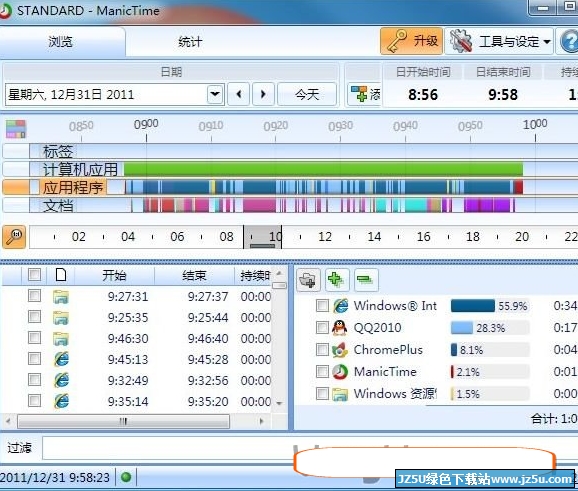Screen dimensions: 578x491
Task: Click the list vertical scrollbar up arrow
Action: [279, 273]
